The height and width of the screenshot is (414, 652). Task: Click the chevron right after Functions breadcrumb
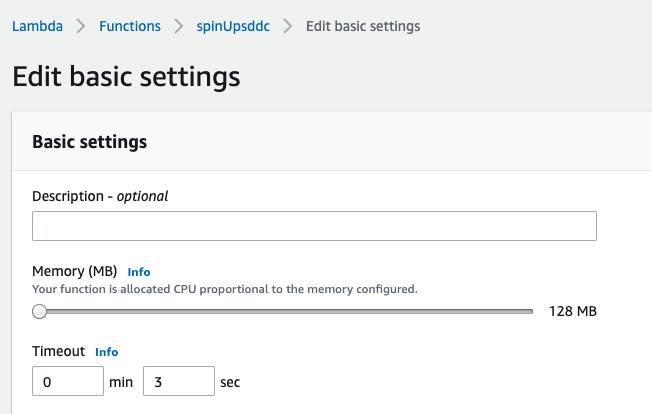[x=179, y=26]
